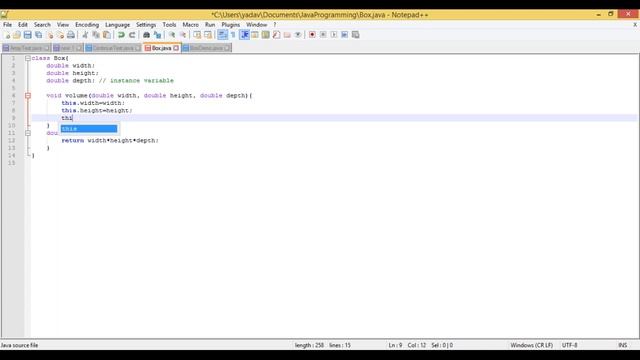Open the ? help menu

[x=275, y=25]
